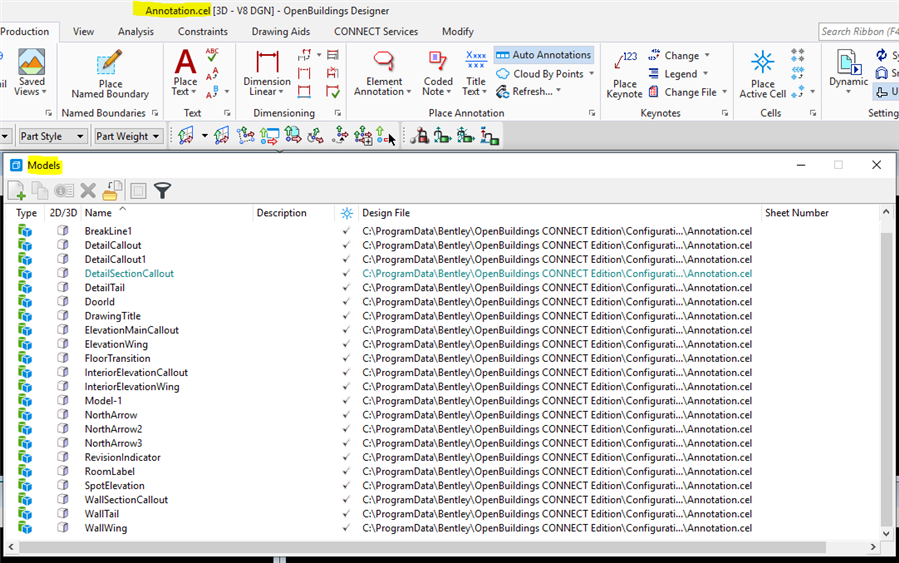Open the Drawing Aids ribbon tab

[x=281, y=32]
